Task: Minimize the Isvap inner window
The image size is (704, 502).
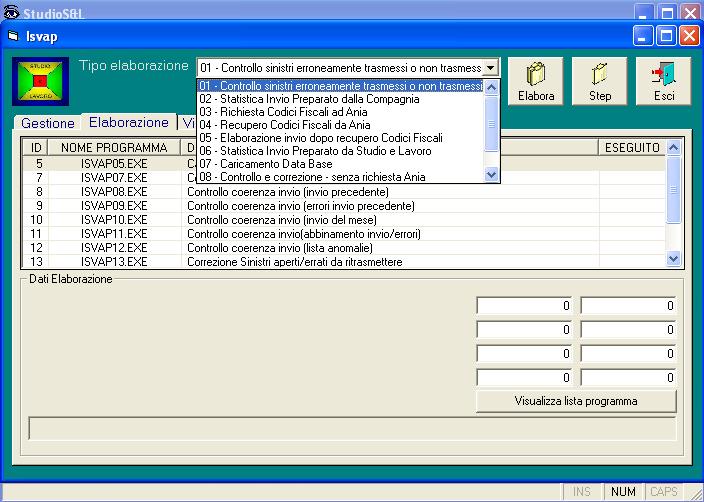Action: (x=643, y=35)
